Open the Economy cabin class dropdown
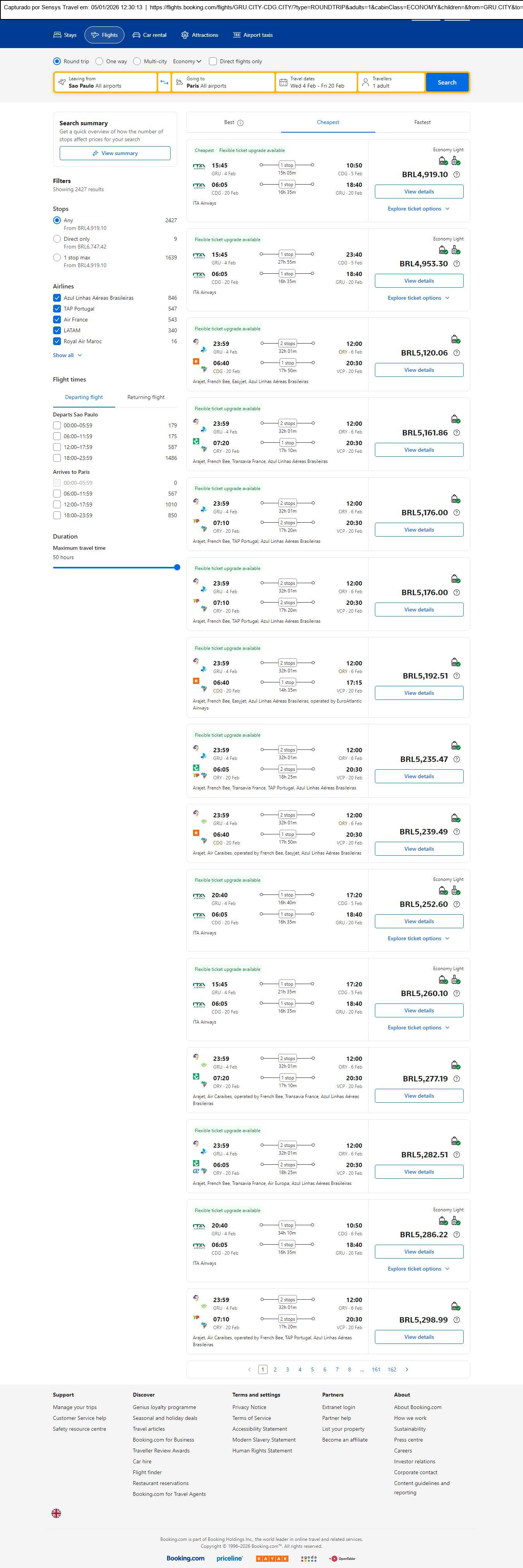Viewport: 523px width, 1568px height. click(187, 62)
